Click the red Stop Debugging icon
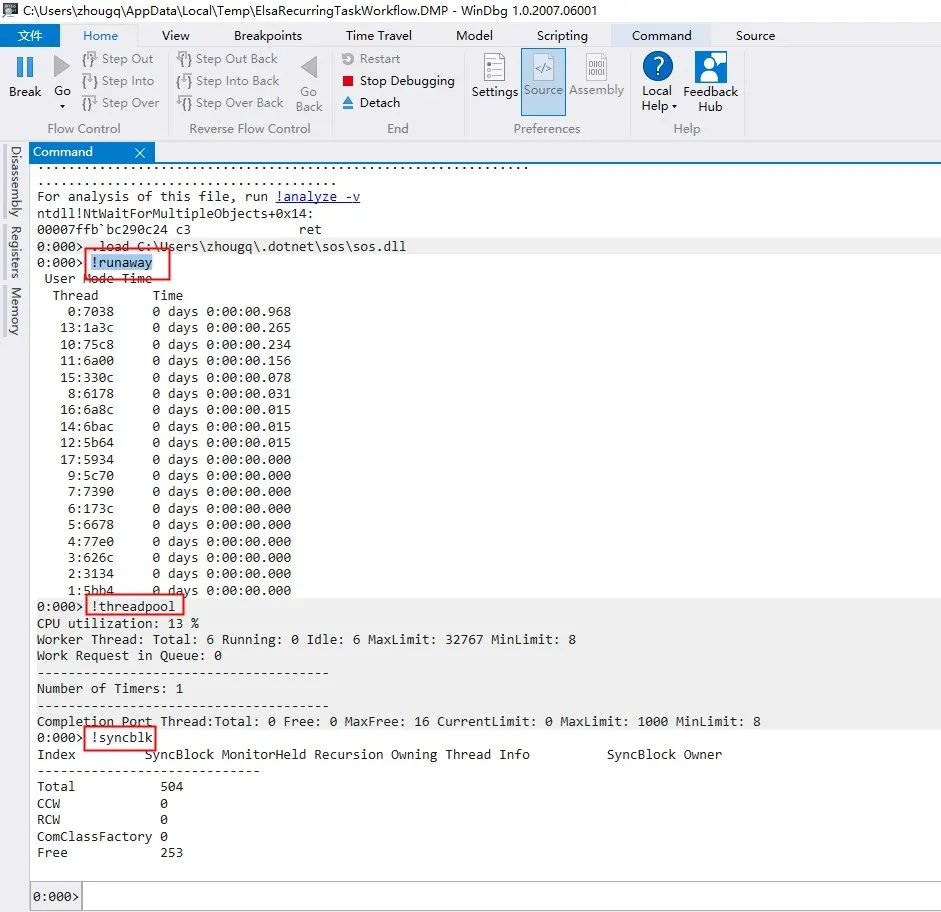This screenshot has height=912, width=941. click(347, 80)
